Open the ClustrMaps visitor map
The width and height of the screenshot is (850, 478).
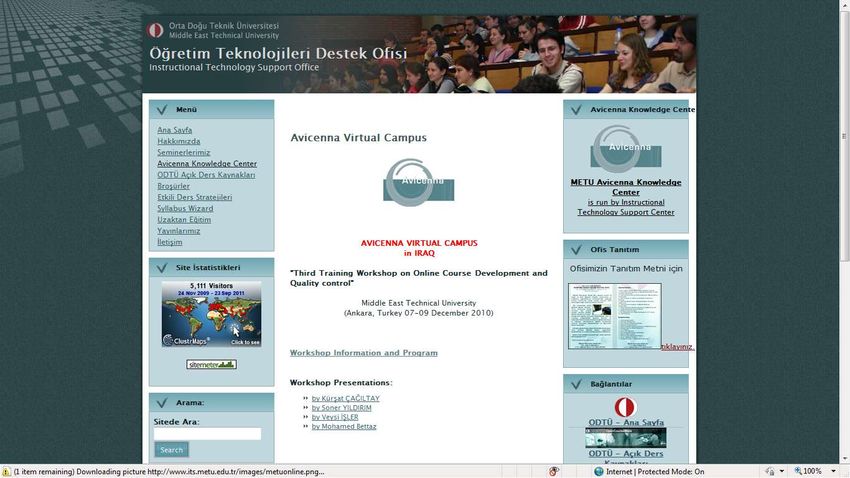pos(211,314)
